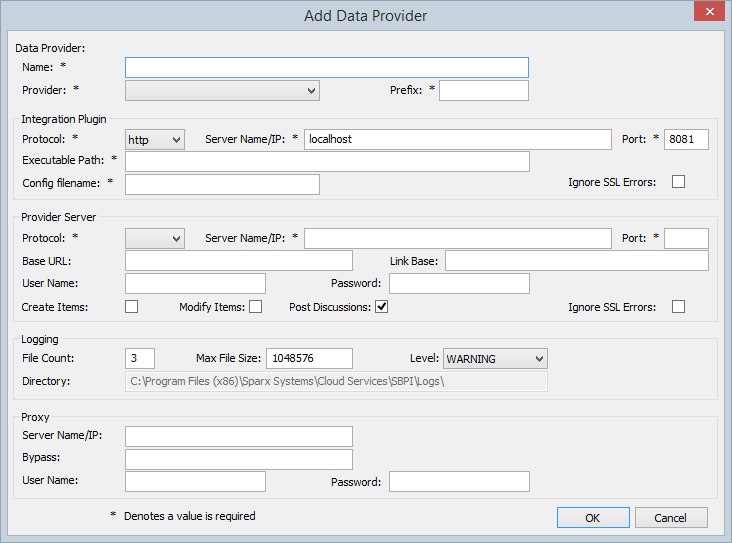Screen dimensions: 732x543
Task: Select the Proxy Bypass input field
Action: tap(239, 459)
